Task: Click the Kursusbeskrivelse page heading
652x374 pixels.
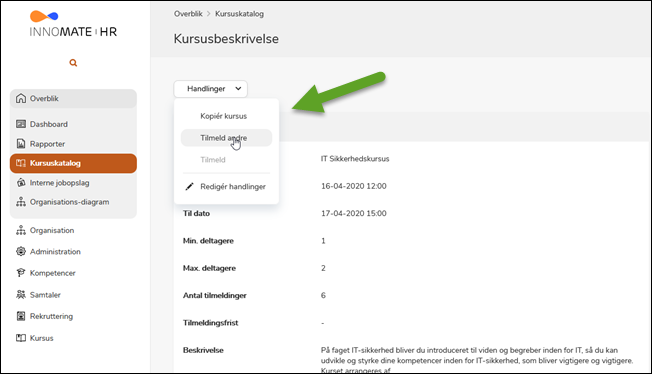Action: click(x=226, y=39)
